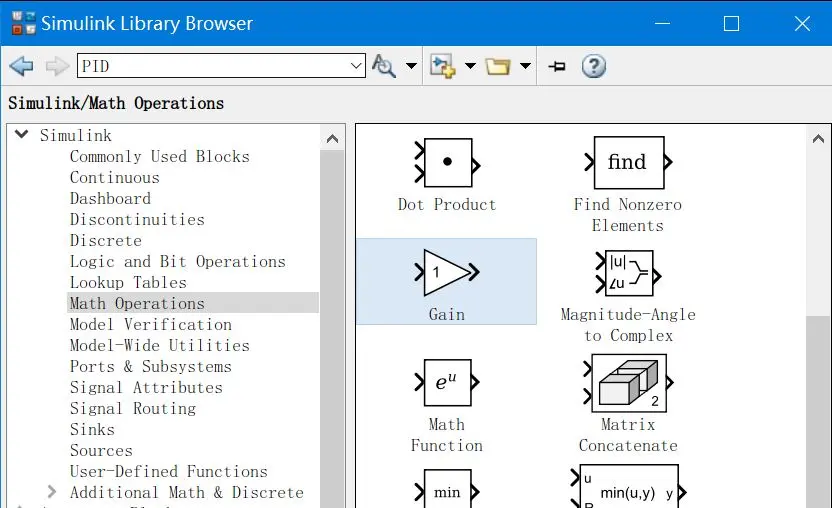Click the Matrix Concatenate label text
This screenshot has width=832, height=508.
click(x=628, y=435)
